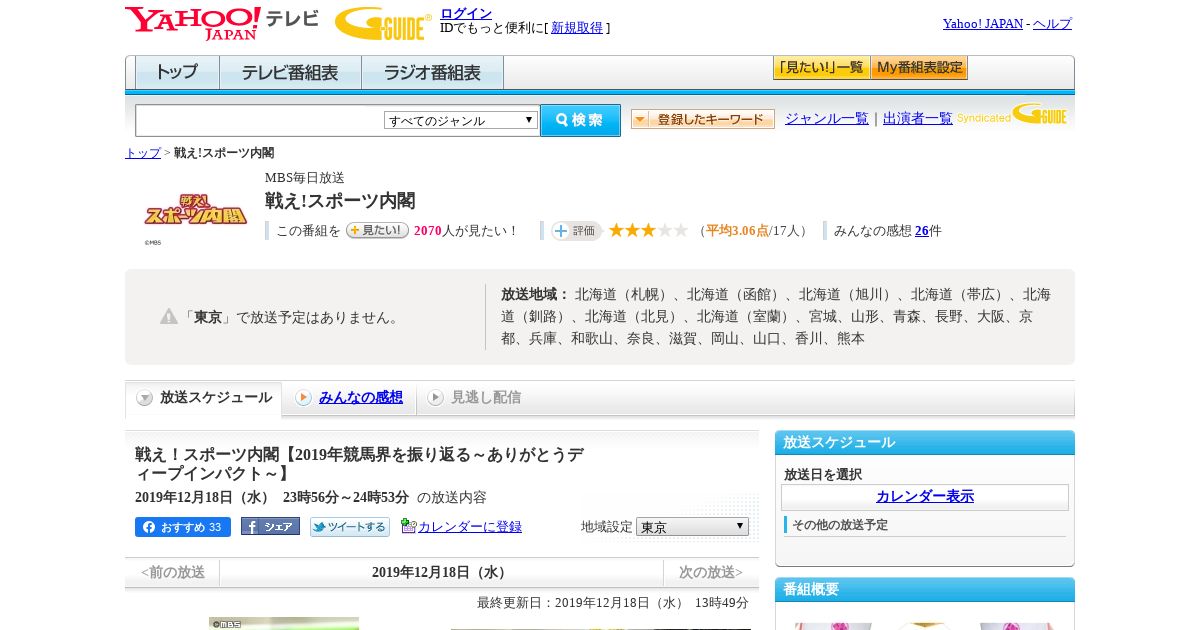Click the 放送スケジュール tab arrow icon

tap(145, 398)
